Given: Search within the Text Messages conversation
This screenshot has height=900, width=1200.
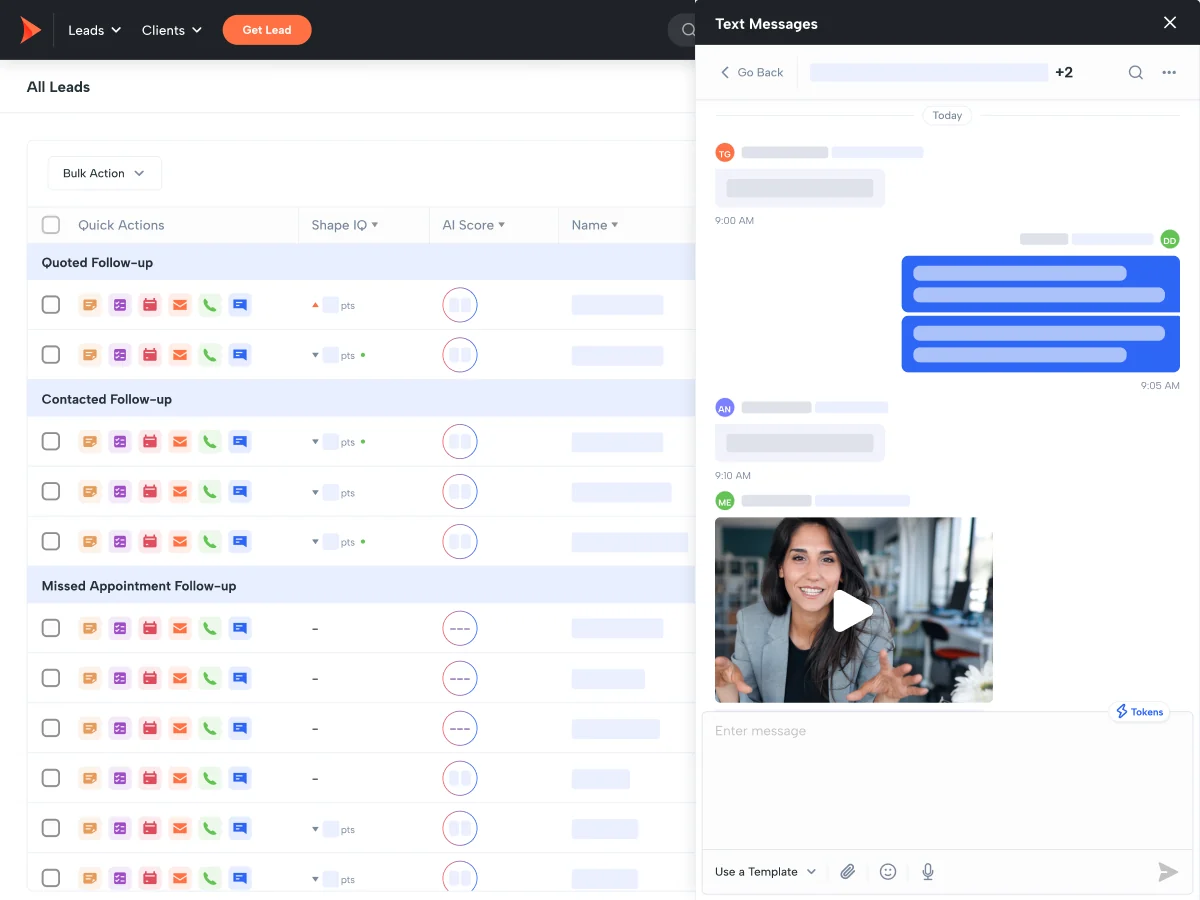Looking at the screenshot, I should [1136, 72].
